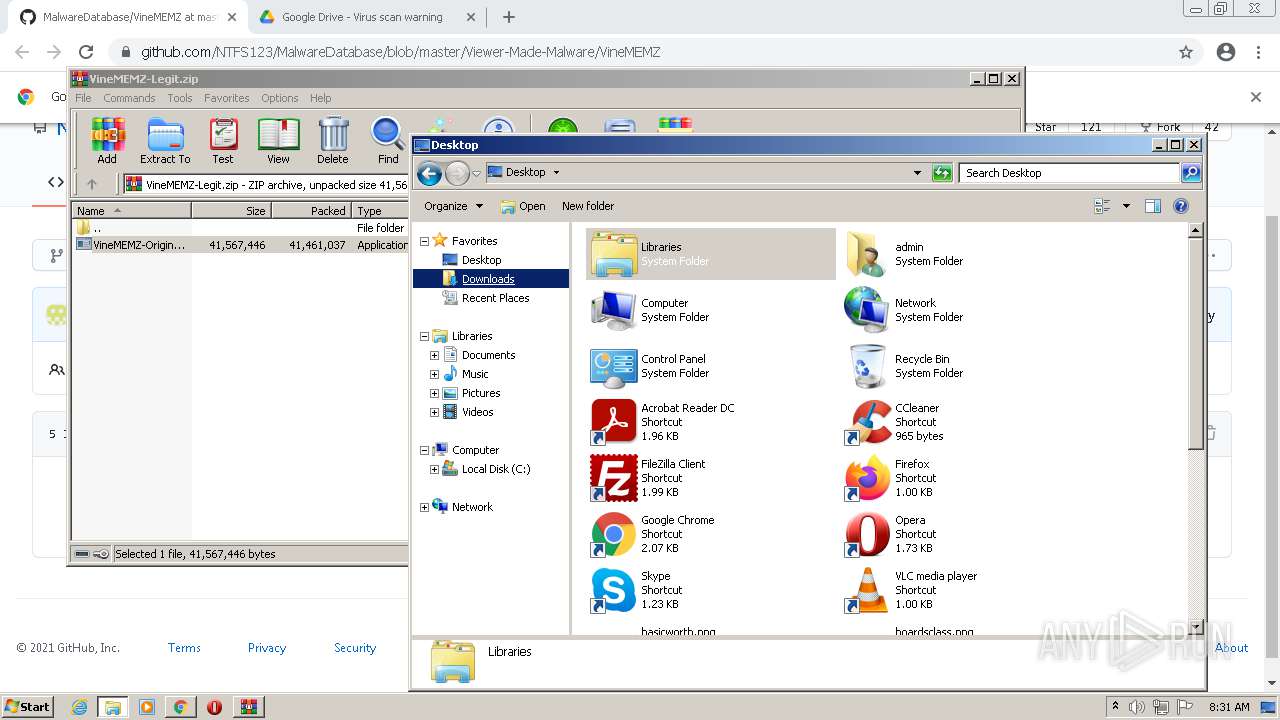Open the WinRAR Tools menu
1280x720 pixels.
(180, 98)
